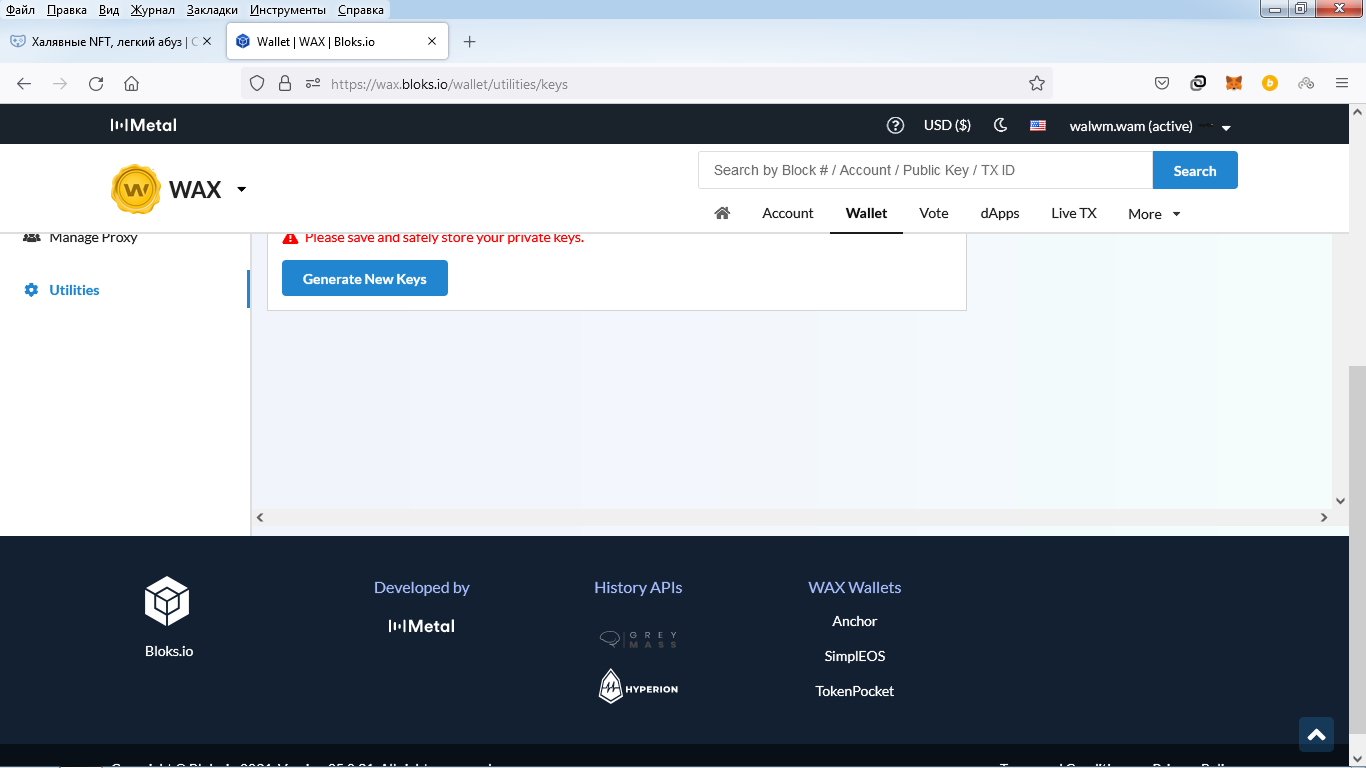1366x768 pixels.
Task: Select the Wallet nav tab
Action: click(866, 213)
